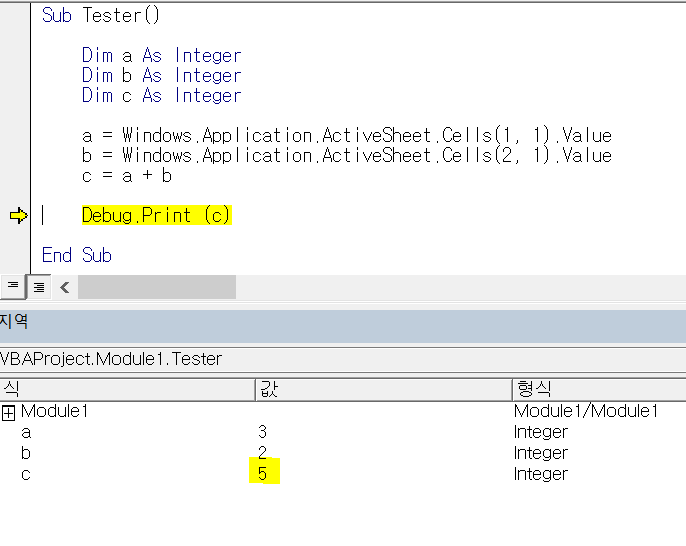The image size is (686, 546).
Task: Click the Integer type of variable a
Action: click(x=541, y=432)
